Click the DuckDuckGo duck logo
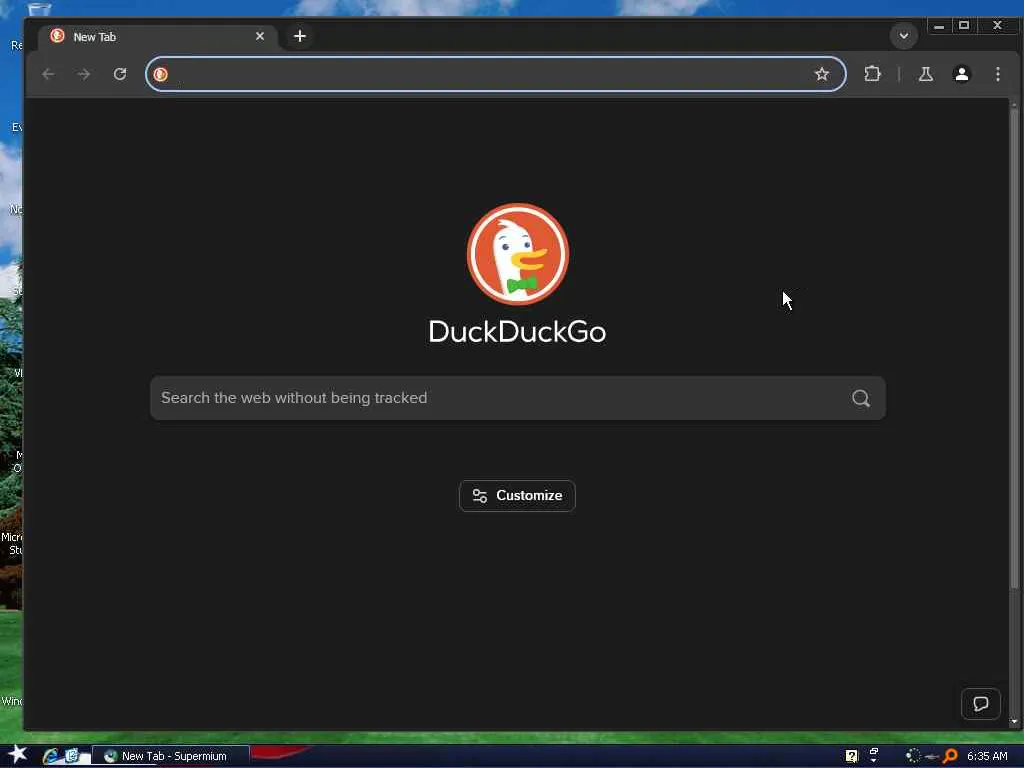This screenshot has height=768, width=1024. click(x=518, y=254)
